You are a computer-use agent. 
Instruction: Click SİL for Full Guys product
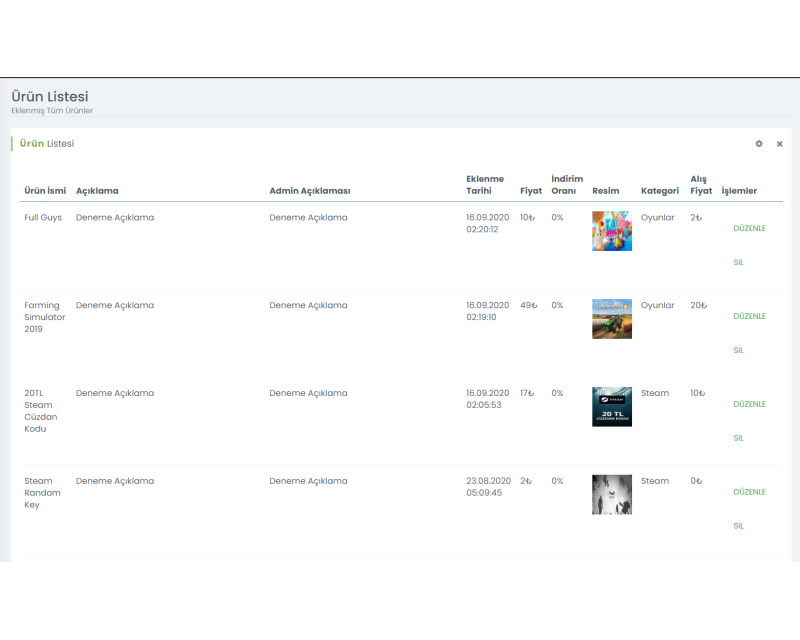(738, 262)
